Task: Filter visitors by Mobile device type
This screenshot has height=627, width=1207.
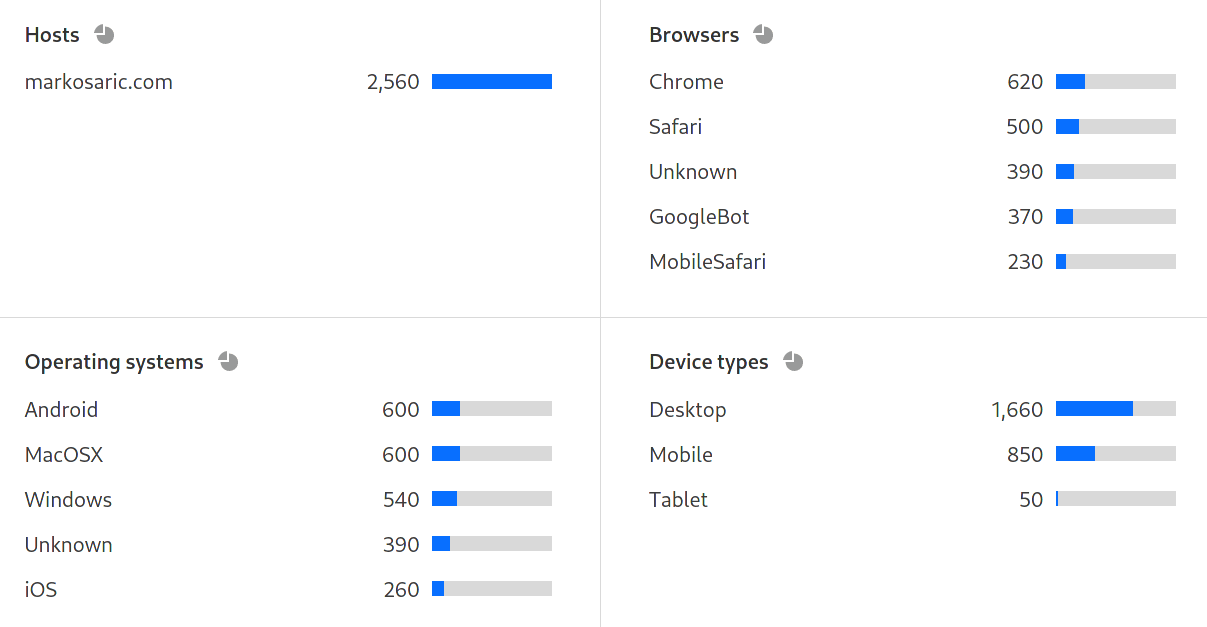Action: pyautogui.click(x=681, y=454)
